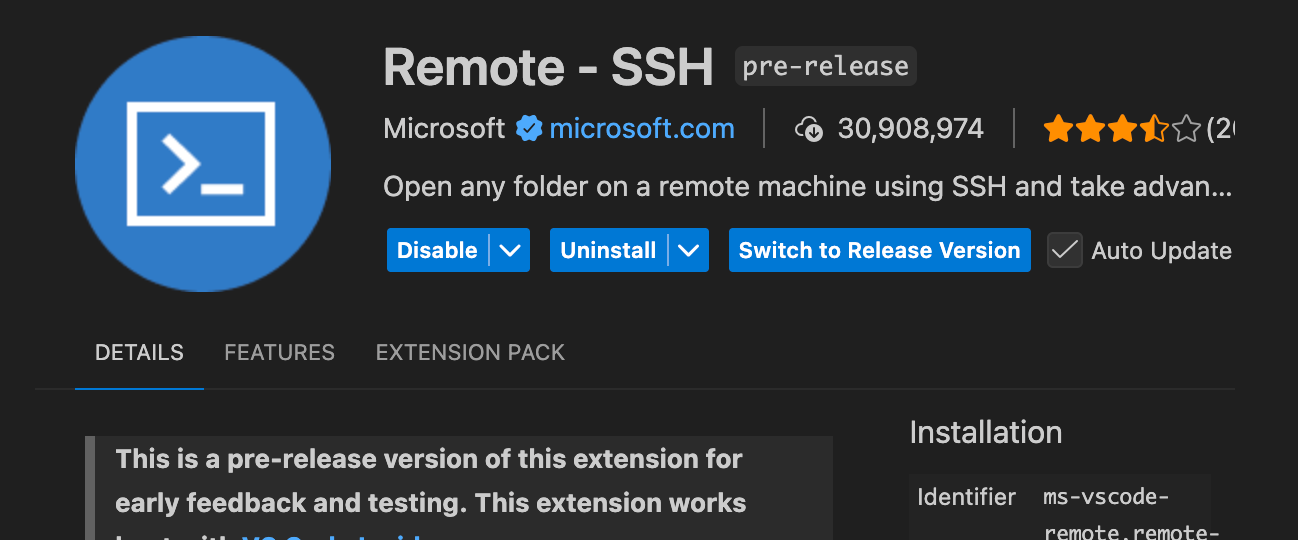Click the empty fifth rating star
Screen dimensions: 1298x540
[x=1186, y=129]
